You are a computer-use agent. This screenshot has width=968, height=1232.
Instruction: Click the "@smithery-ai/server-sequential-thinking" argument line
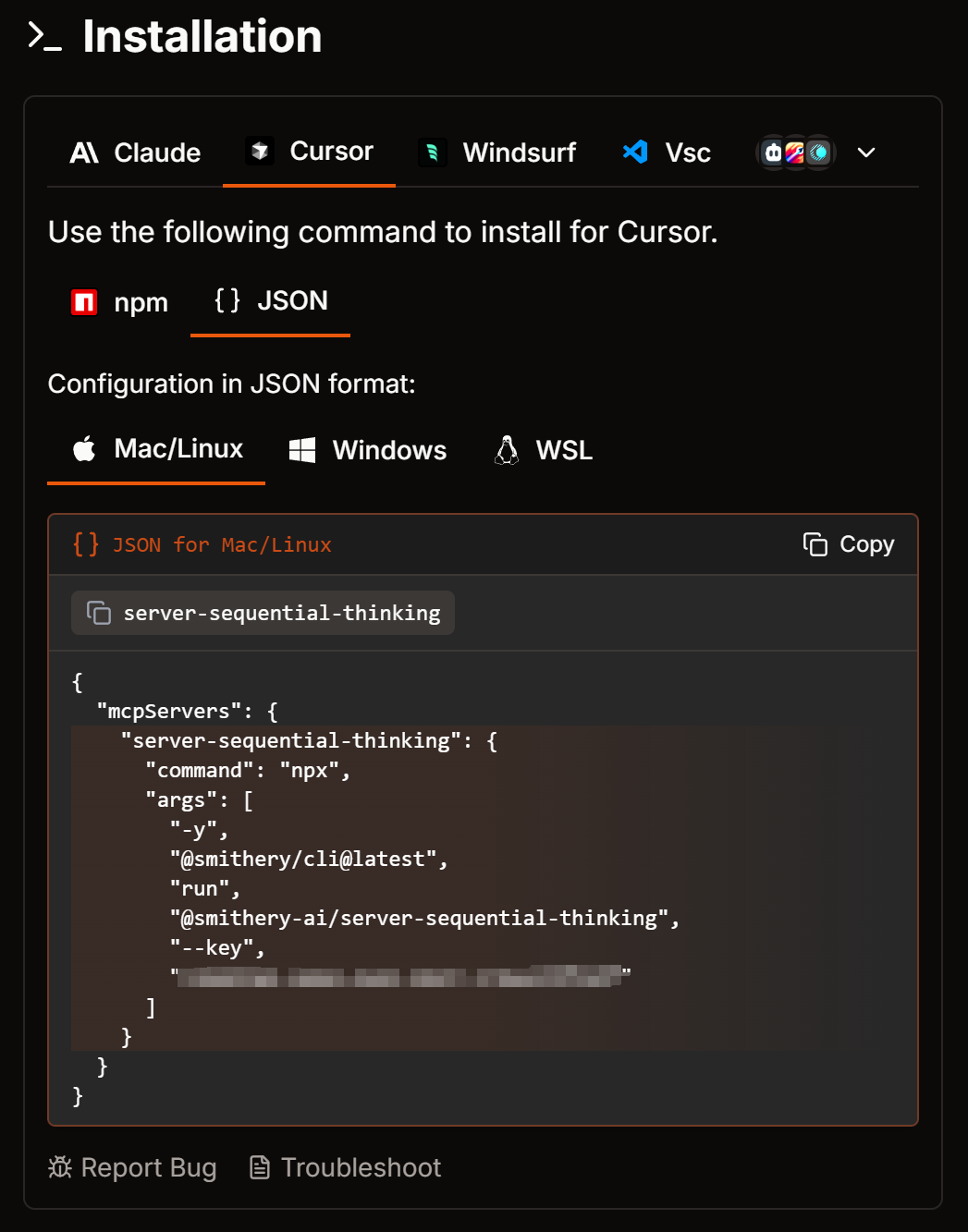(x=424, y=919)
